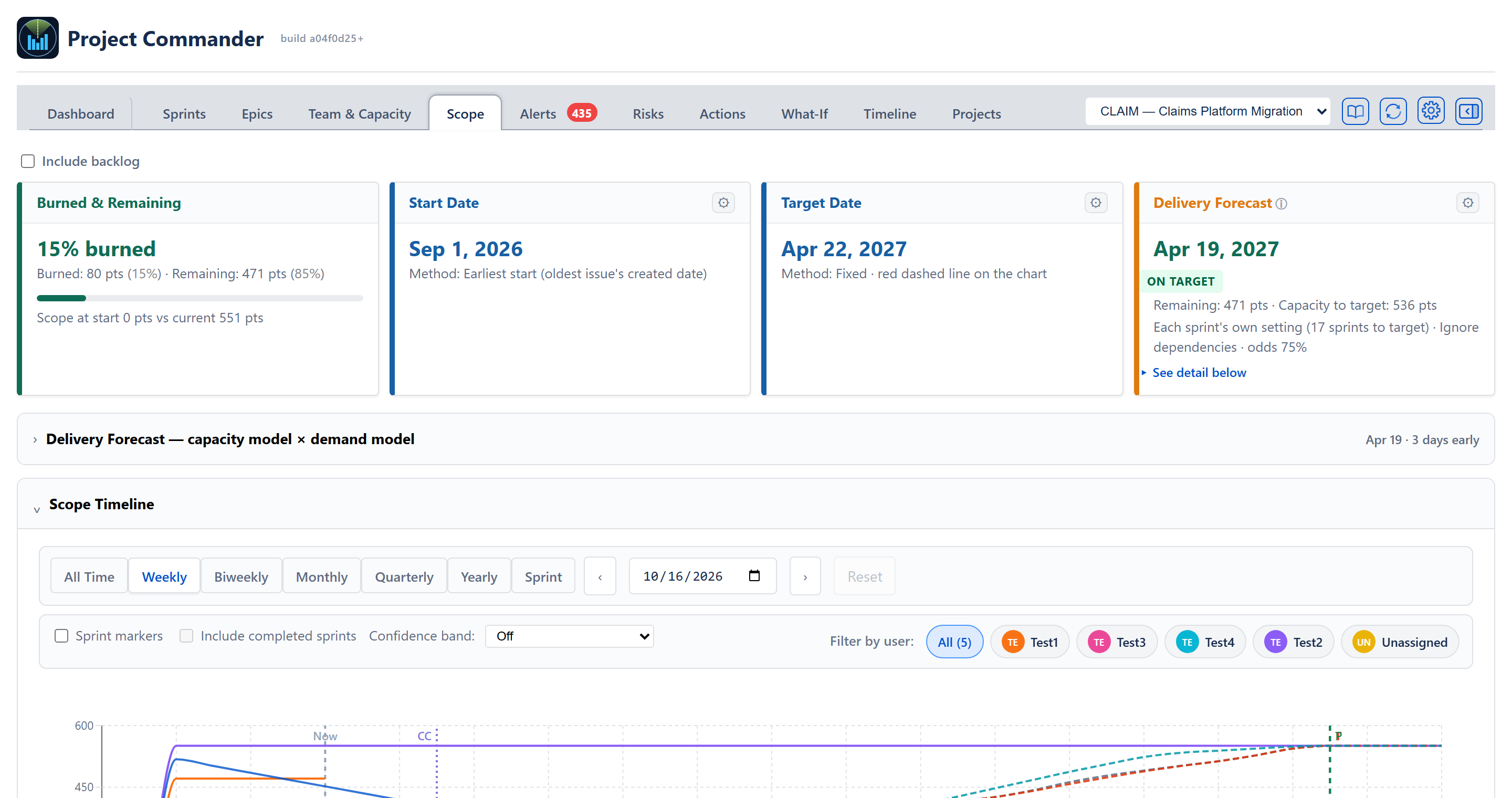Click the Project Commander logo icon
The image size is (1512, 798).
[x=38, y=38]
